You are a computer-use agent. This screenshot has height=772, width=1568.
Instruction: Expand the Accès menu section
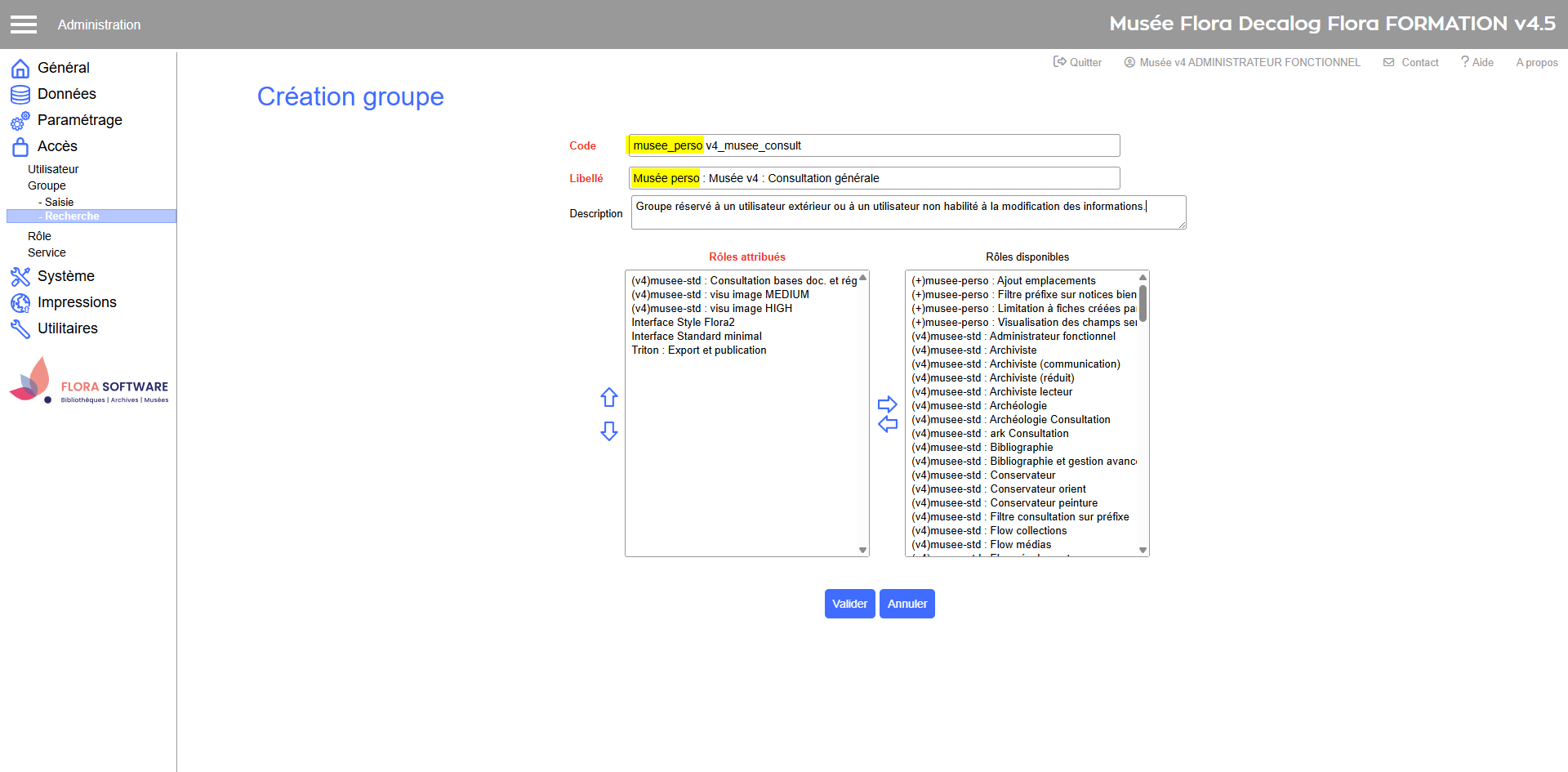[57, 146]
